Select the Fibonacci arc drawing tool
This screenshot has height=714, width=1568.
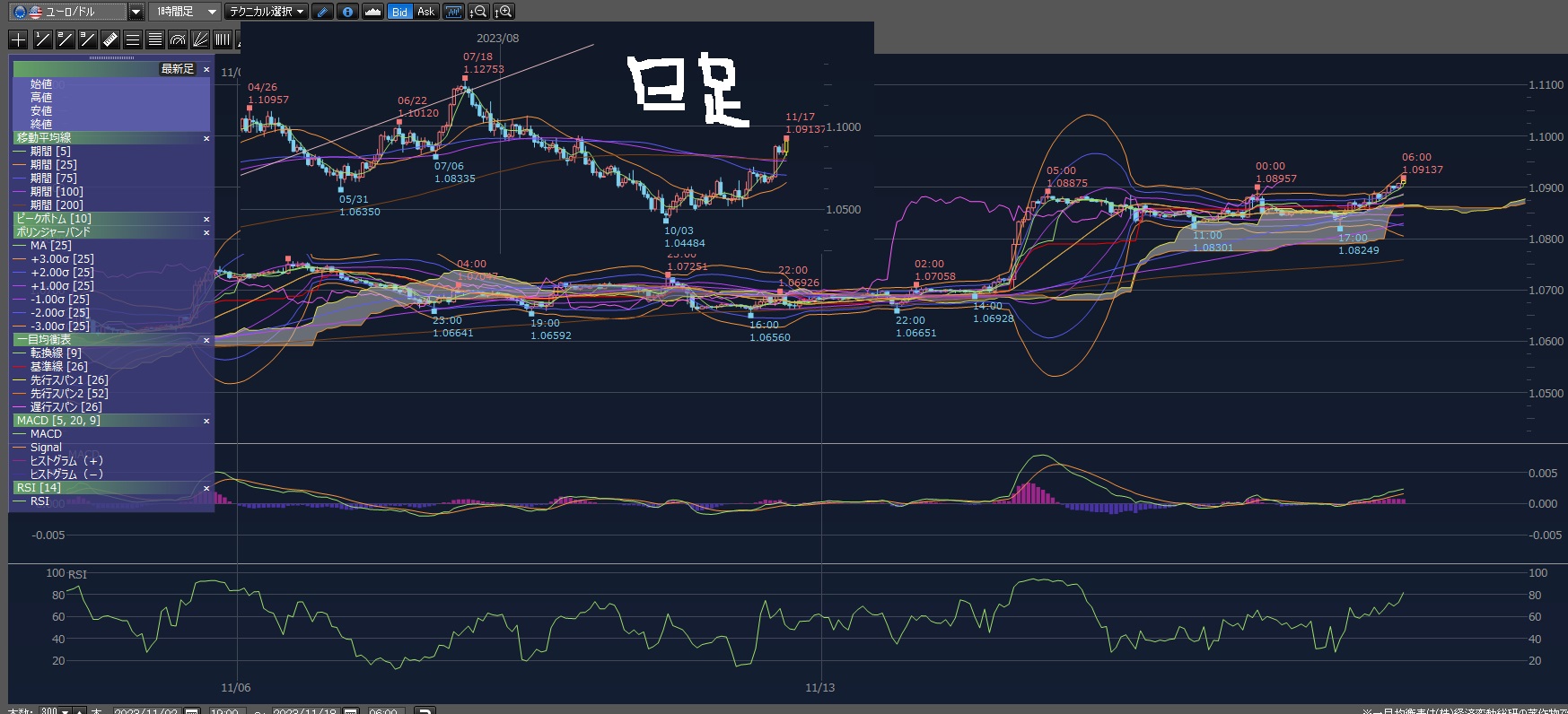[178, 39]
